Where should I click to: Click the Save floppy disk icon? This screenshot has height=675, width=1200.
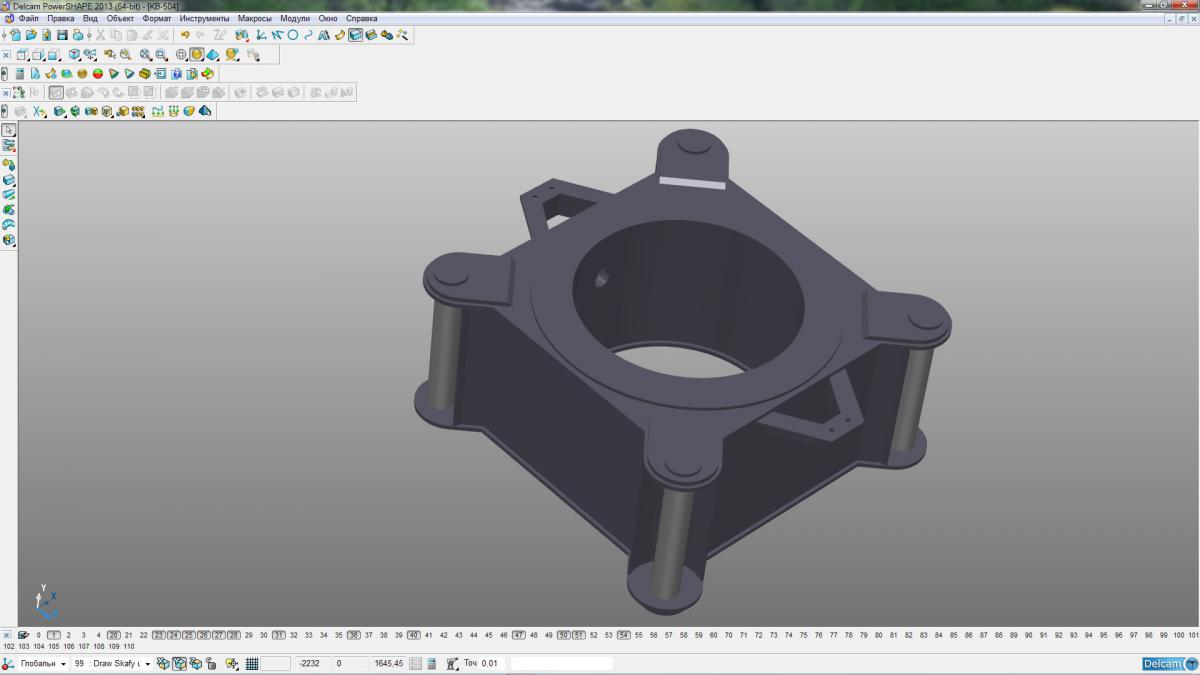point(62,34)
